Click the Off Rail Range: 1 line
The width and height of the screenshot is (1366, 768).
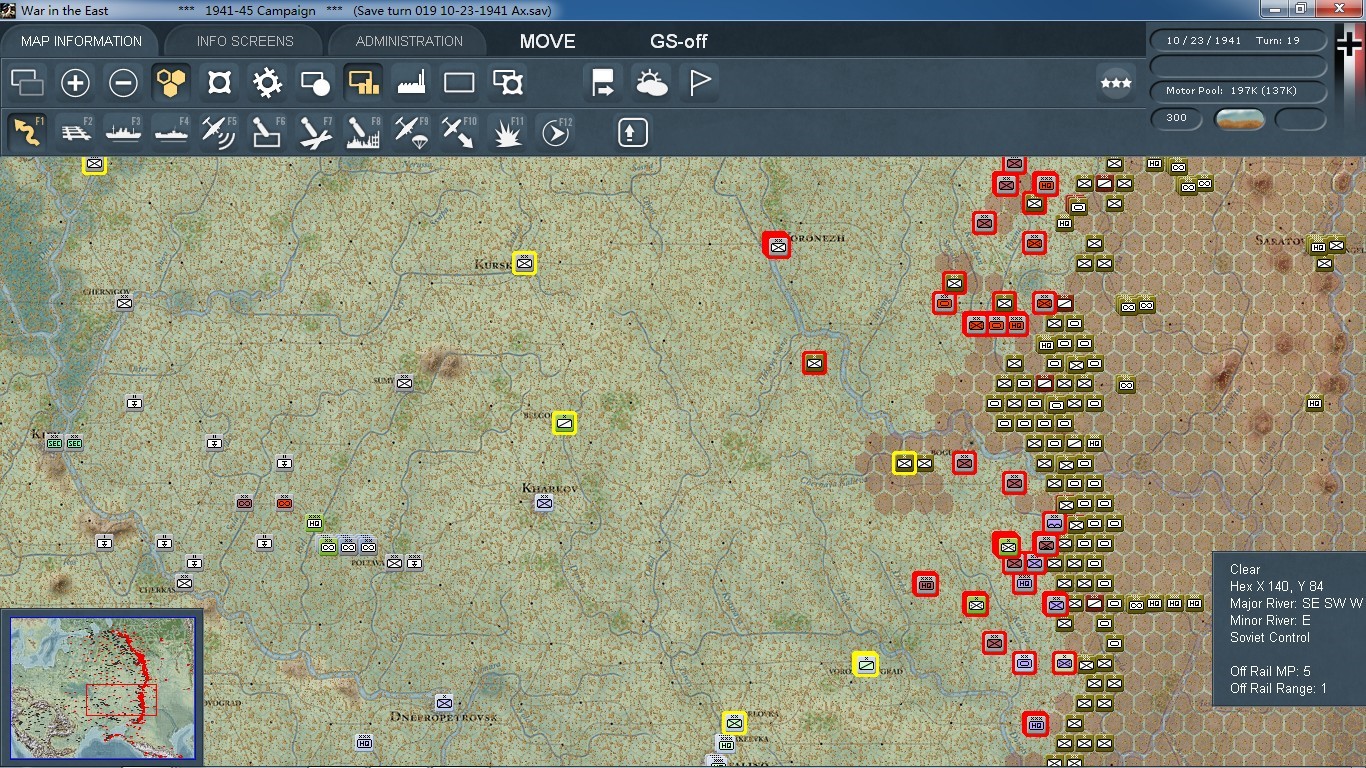click(1278, 688)
